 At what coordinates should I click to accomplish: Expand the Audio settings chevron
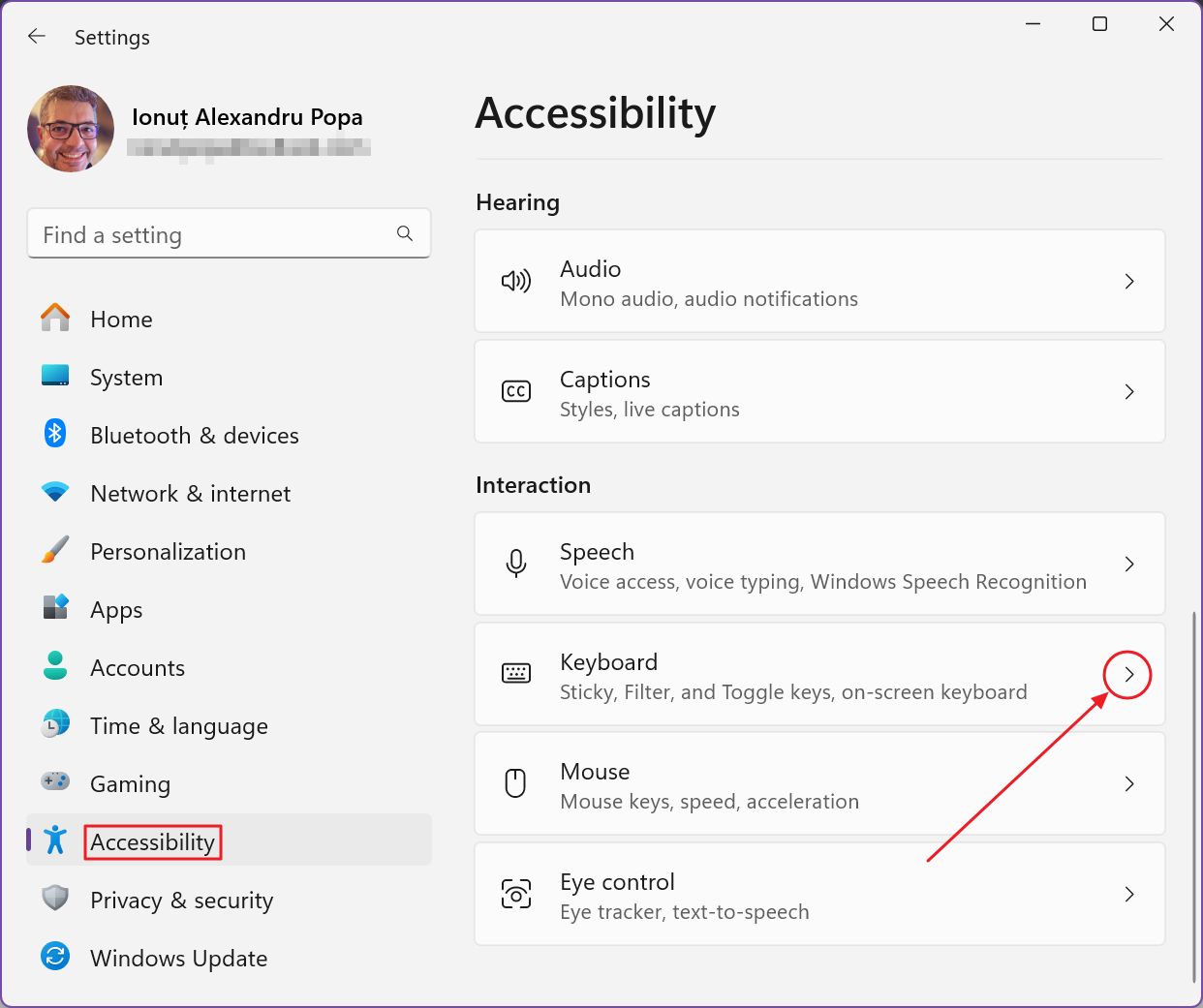(x=1128, y=282)
